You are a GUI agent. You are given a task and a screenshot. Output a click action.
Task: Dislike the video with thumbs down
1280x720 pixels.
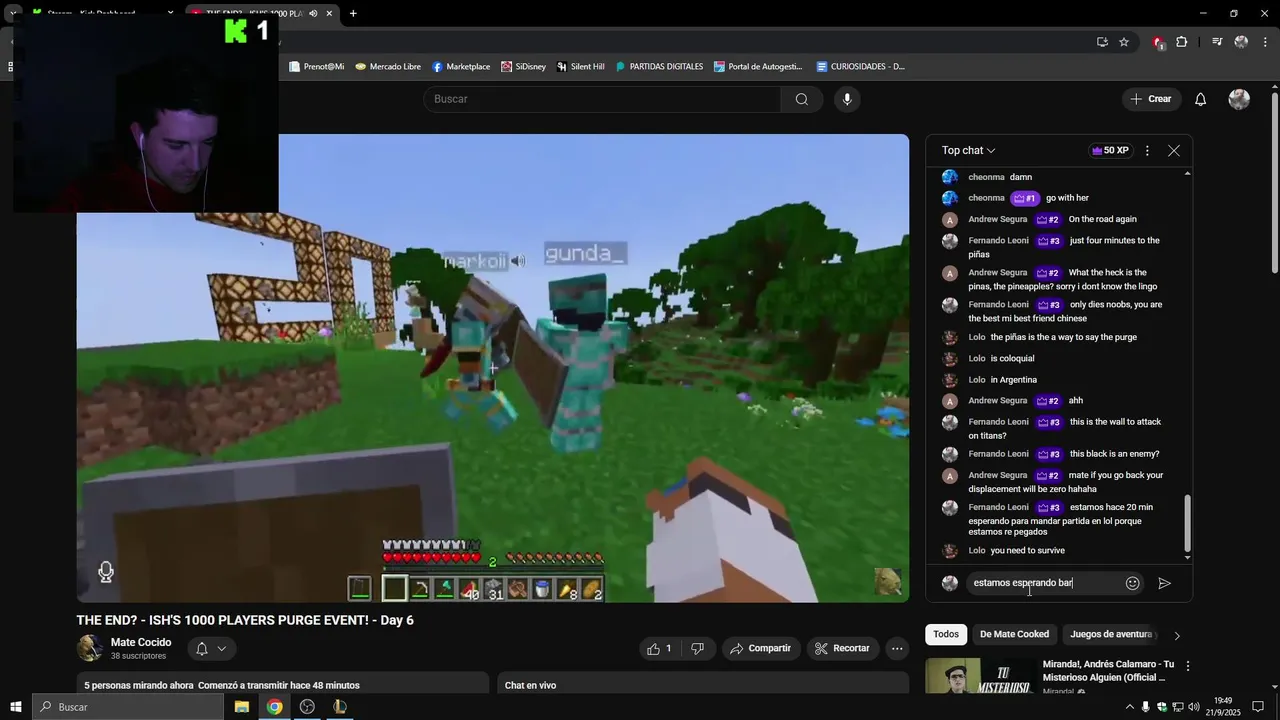[698, 648]
